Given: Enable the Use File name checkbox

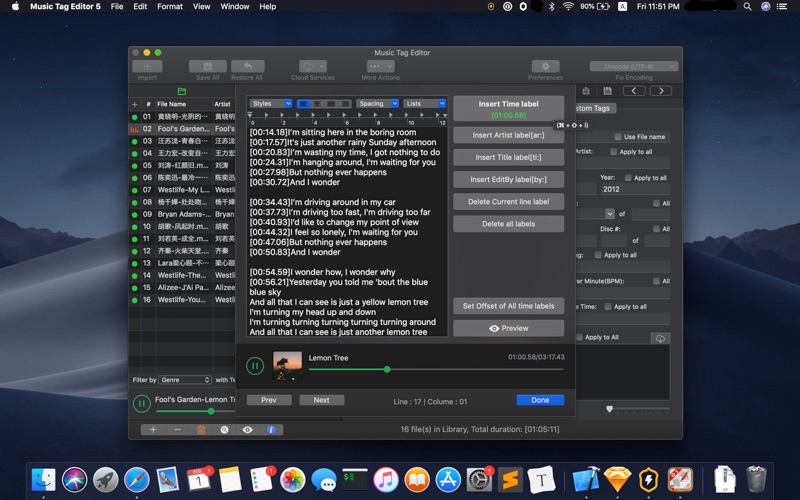Looking at the screenshot, I should pos(618,137).
